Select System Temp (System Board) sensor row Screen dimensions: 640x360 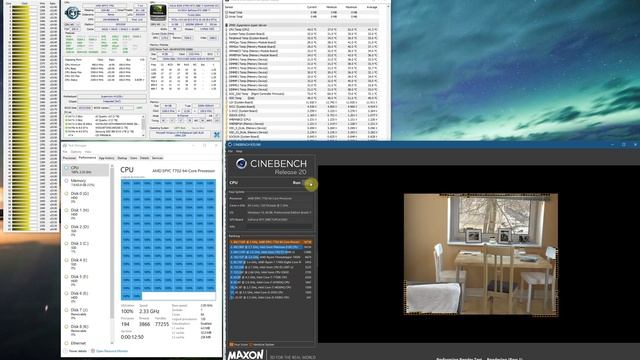pyautogui.click(x=302, y=34)
